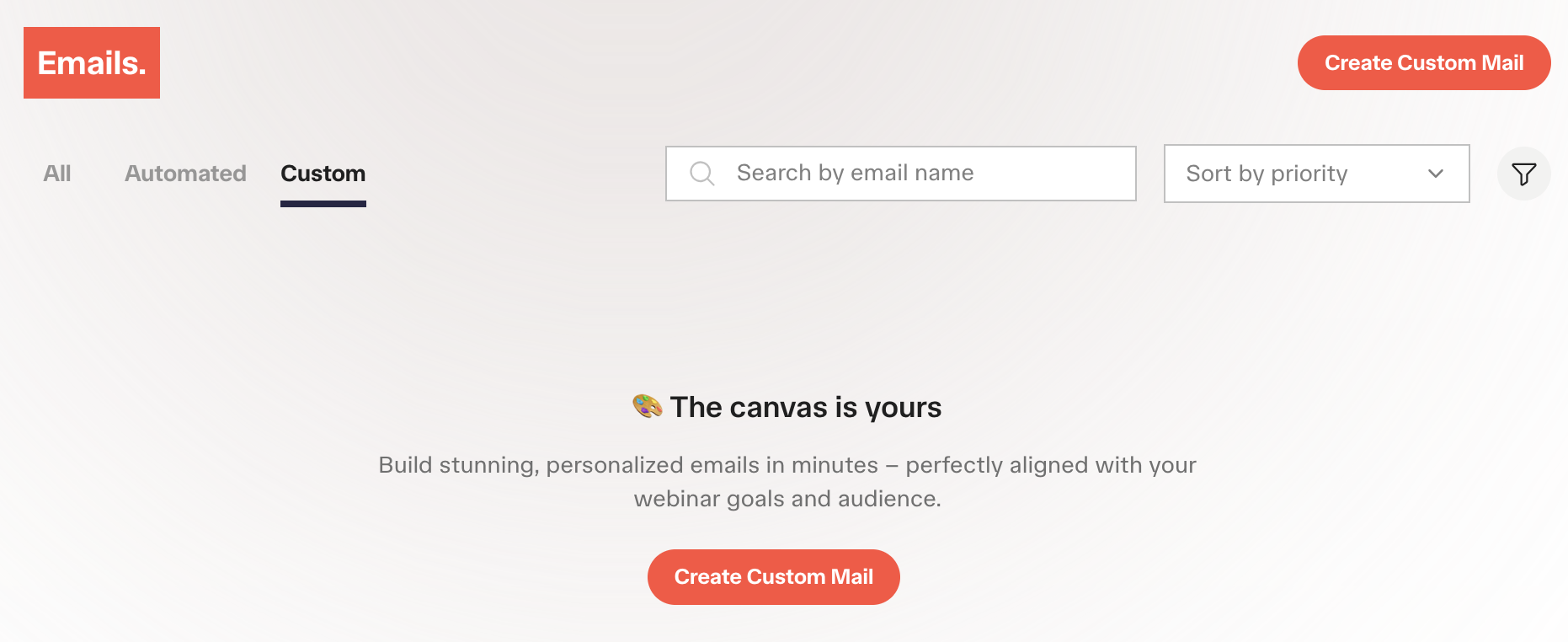Screen dimensions: 1568x642
Task: Click the top-right Create Custom Mail button
Action: click(x=1424, y=62)
